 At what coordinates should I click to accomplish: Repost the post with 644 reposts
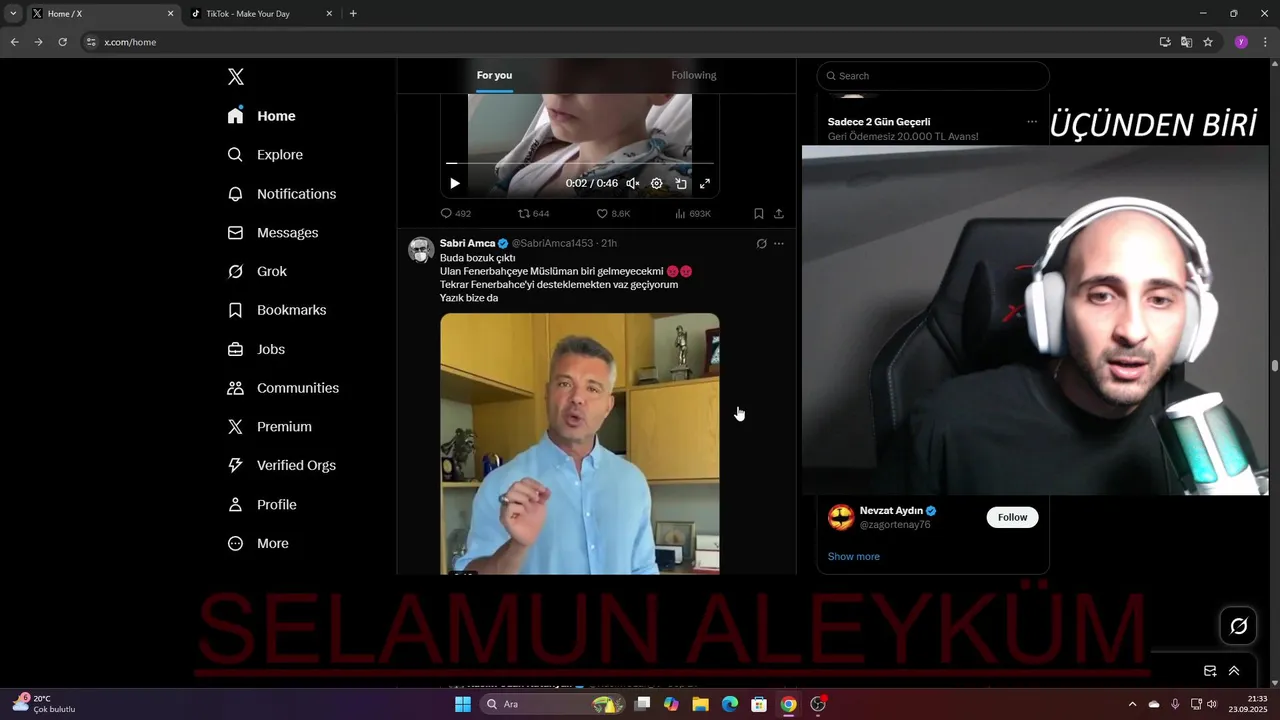(x=534, y=214)
